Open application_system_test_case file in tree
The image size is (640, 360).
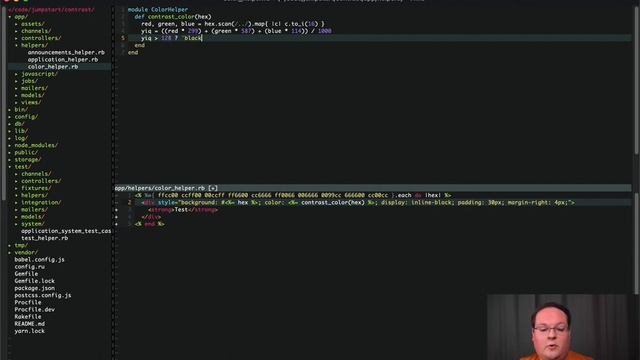coord(66,231)
